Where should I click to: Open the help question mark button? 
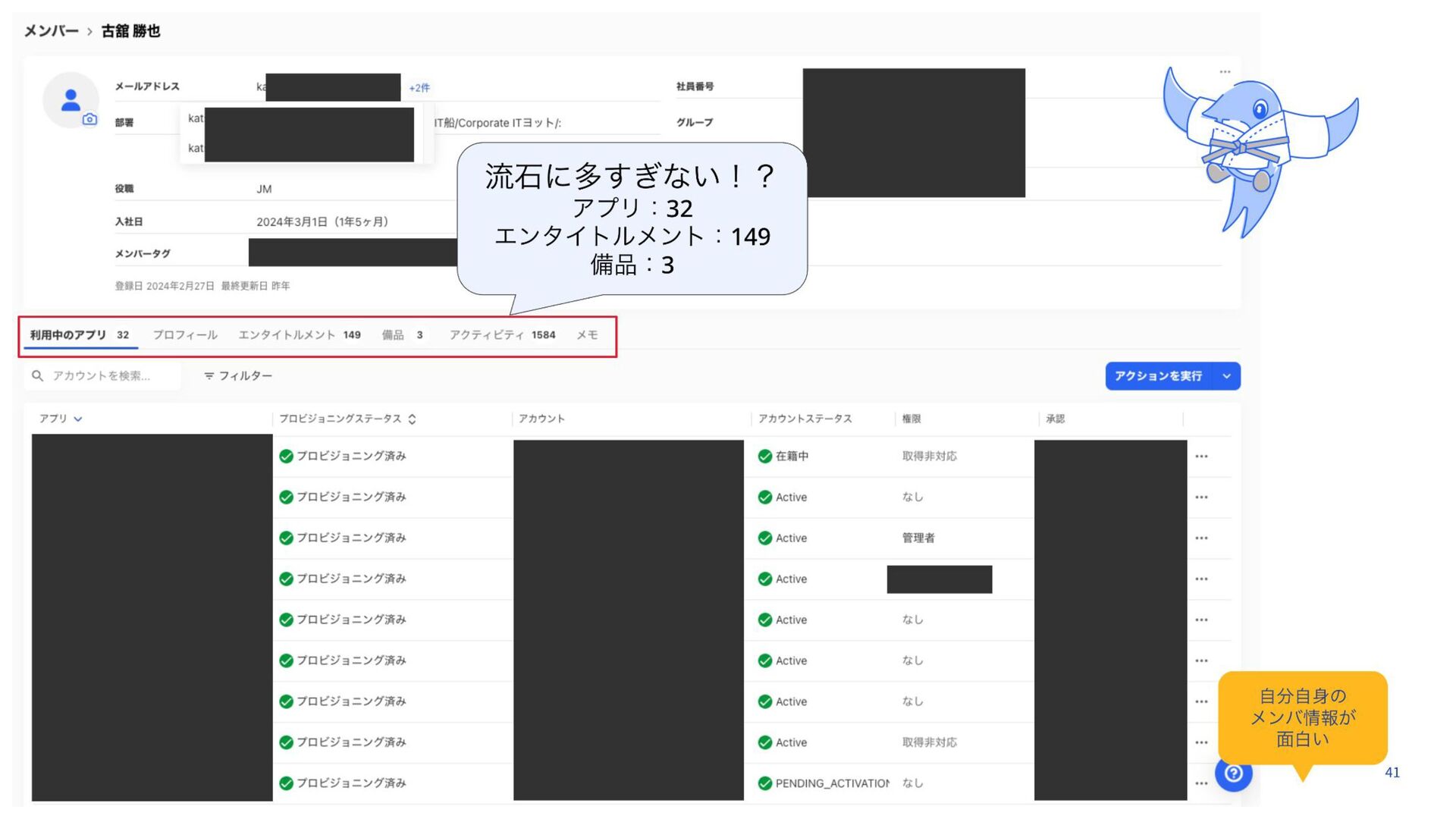pyautogui.click(x=1233, y=773)
